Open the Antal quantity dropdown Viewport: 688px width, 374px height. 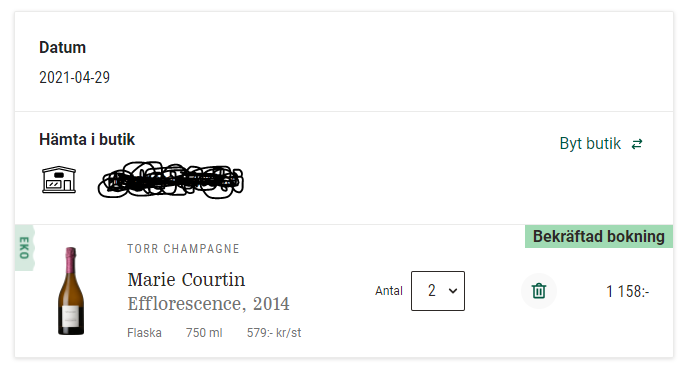[437, 291]
